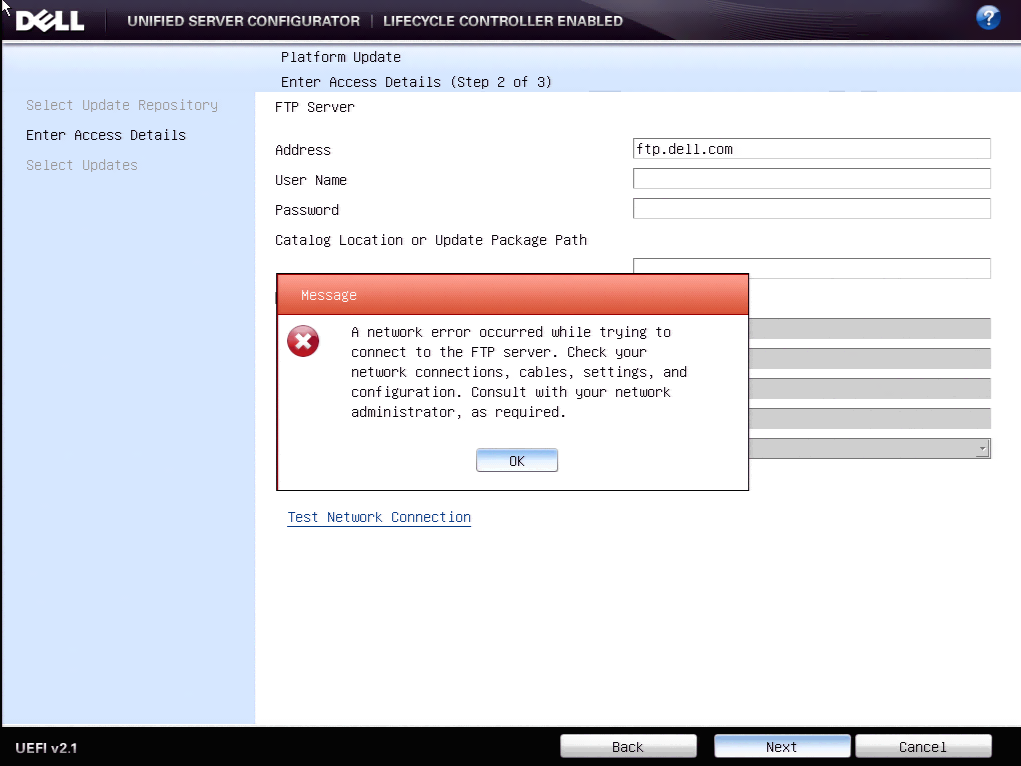
Task: Focus the User Name field
Action: [x=811, y=178]
